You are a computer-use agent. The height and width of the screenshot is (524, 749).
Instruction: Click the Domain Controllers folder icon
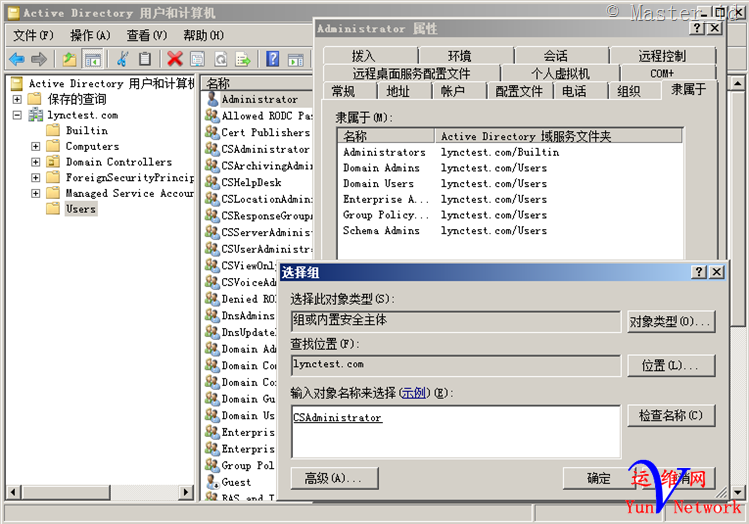(x=53, y=161)
